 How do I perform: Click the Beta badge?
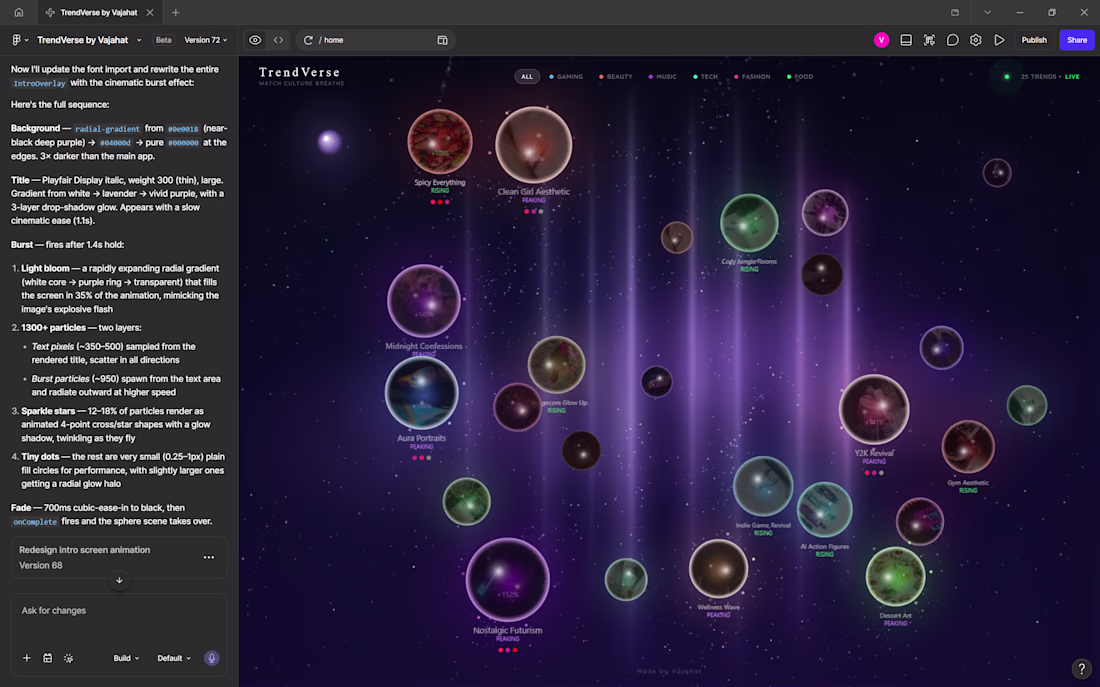(163, 40)
